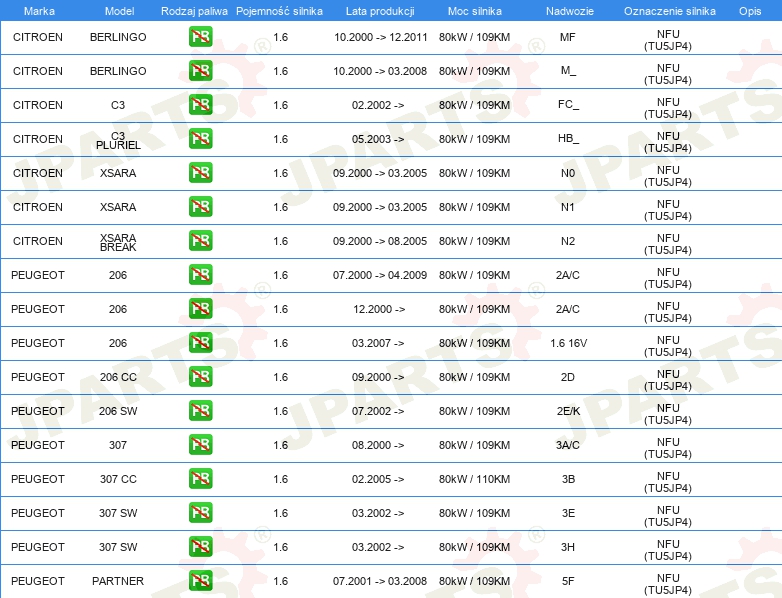Image resolution: width=782 pixels, height=598 pixels.
Task: Click fuel icon in Peugeot 307 3A/C row
Action: pyautogui.click(x=200, y=444)
